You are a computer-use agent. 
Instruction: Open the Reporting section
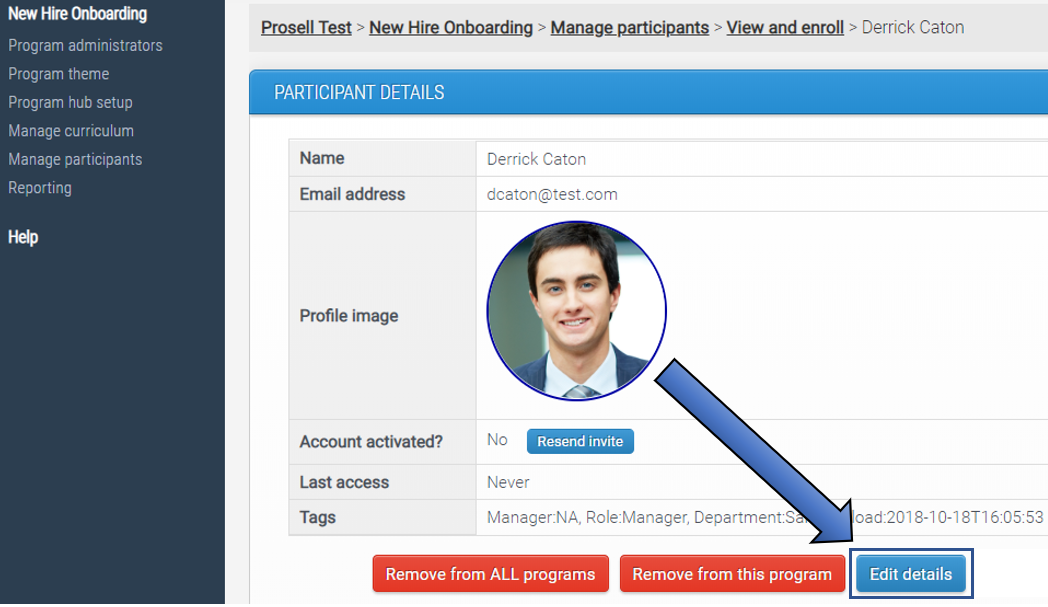(x=40, y=187)
